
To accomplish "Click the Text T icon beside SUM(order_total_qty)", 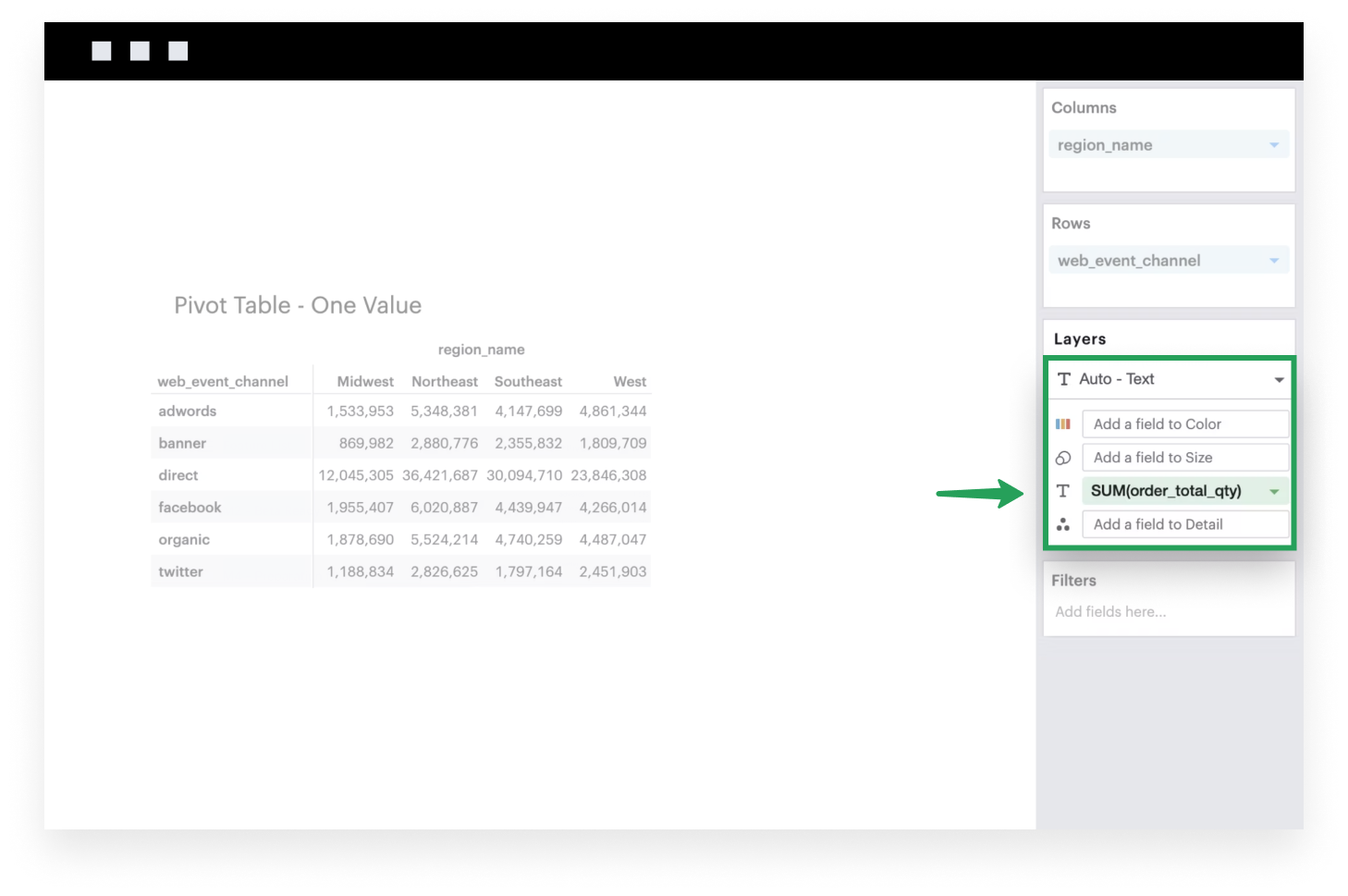I will [1063, 491].
